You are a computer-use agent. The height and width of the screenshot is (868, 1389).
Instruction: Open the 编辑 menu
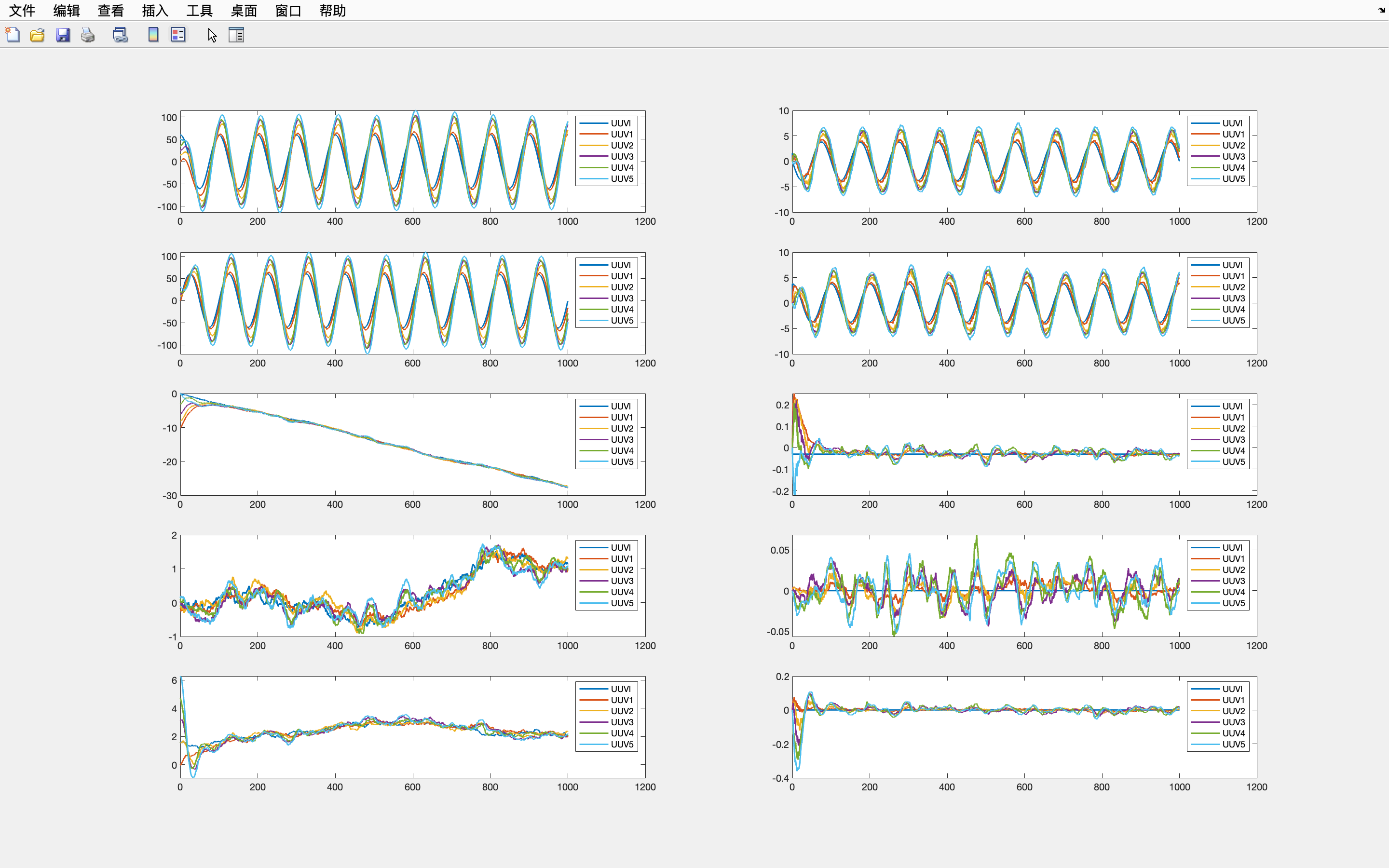click(x=66, y=10)
